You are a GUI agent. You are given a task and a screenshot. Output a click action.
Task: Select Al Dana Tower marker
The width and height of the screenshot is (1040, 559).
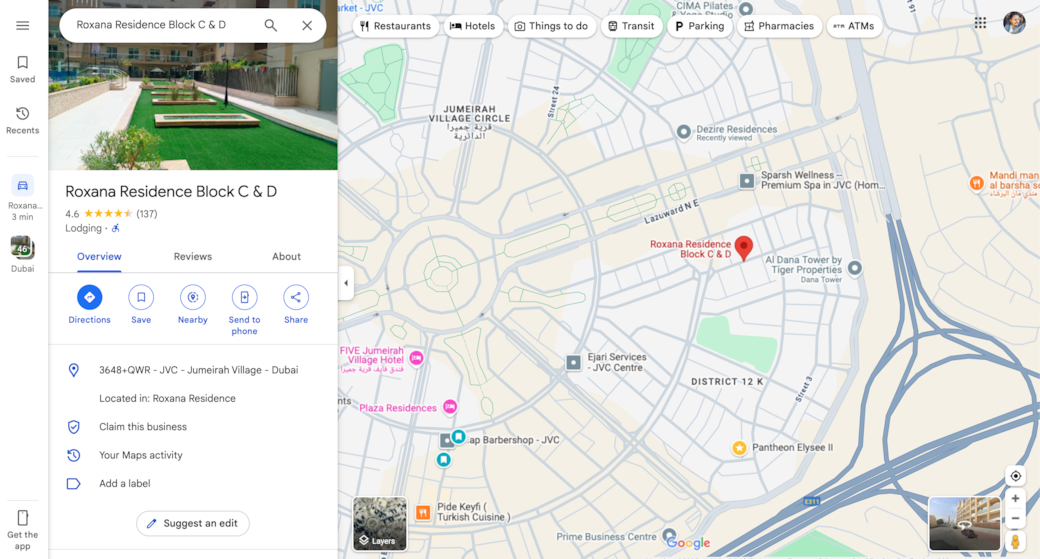855,268
